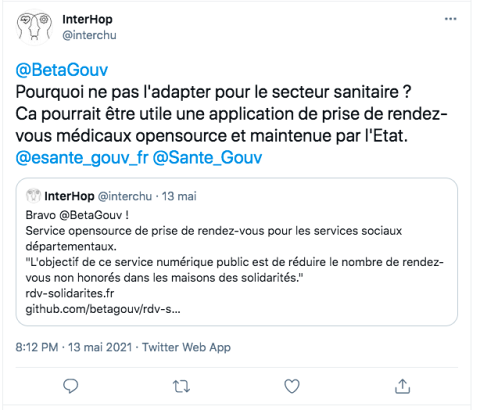The image size is (480, 410).
Task: Open the quoted tweet's 13 mai date
Action: pos(179,196)
